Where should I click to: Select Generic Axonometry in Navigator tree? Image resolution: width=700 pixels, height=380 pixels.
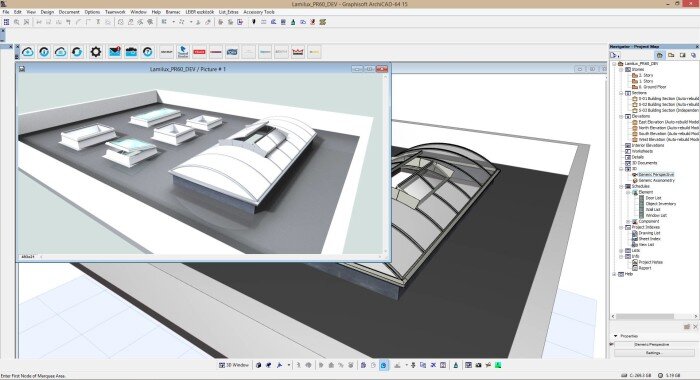coord(656,180)
